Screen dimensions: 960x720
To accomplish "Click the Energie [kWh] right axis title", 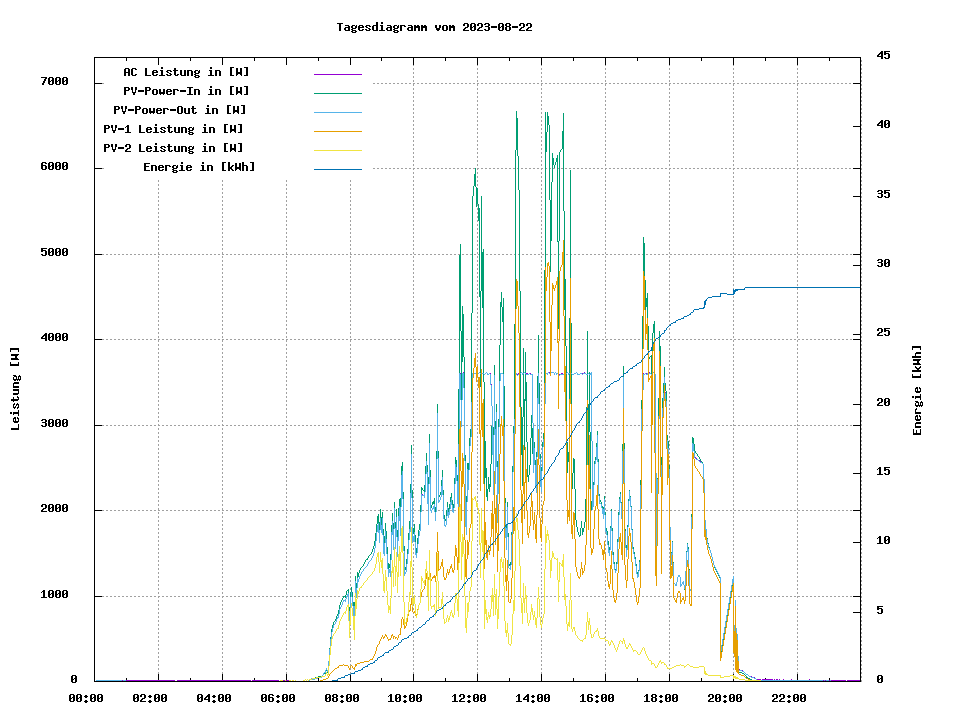I will click(917, 390).
